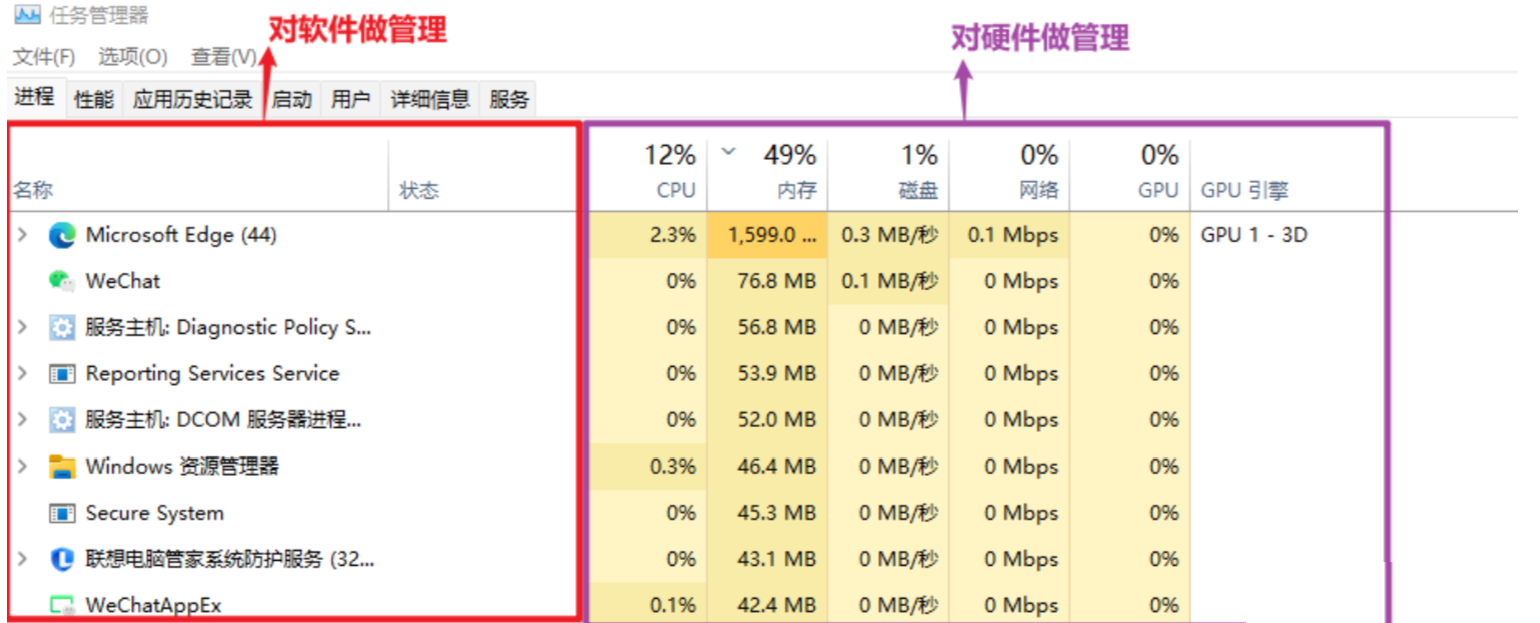Expand the Windows 资源管理器 row
1540x623 pixels.
22,466
